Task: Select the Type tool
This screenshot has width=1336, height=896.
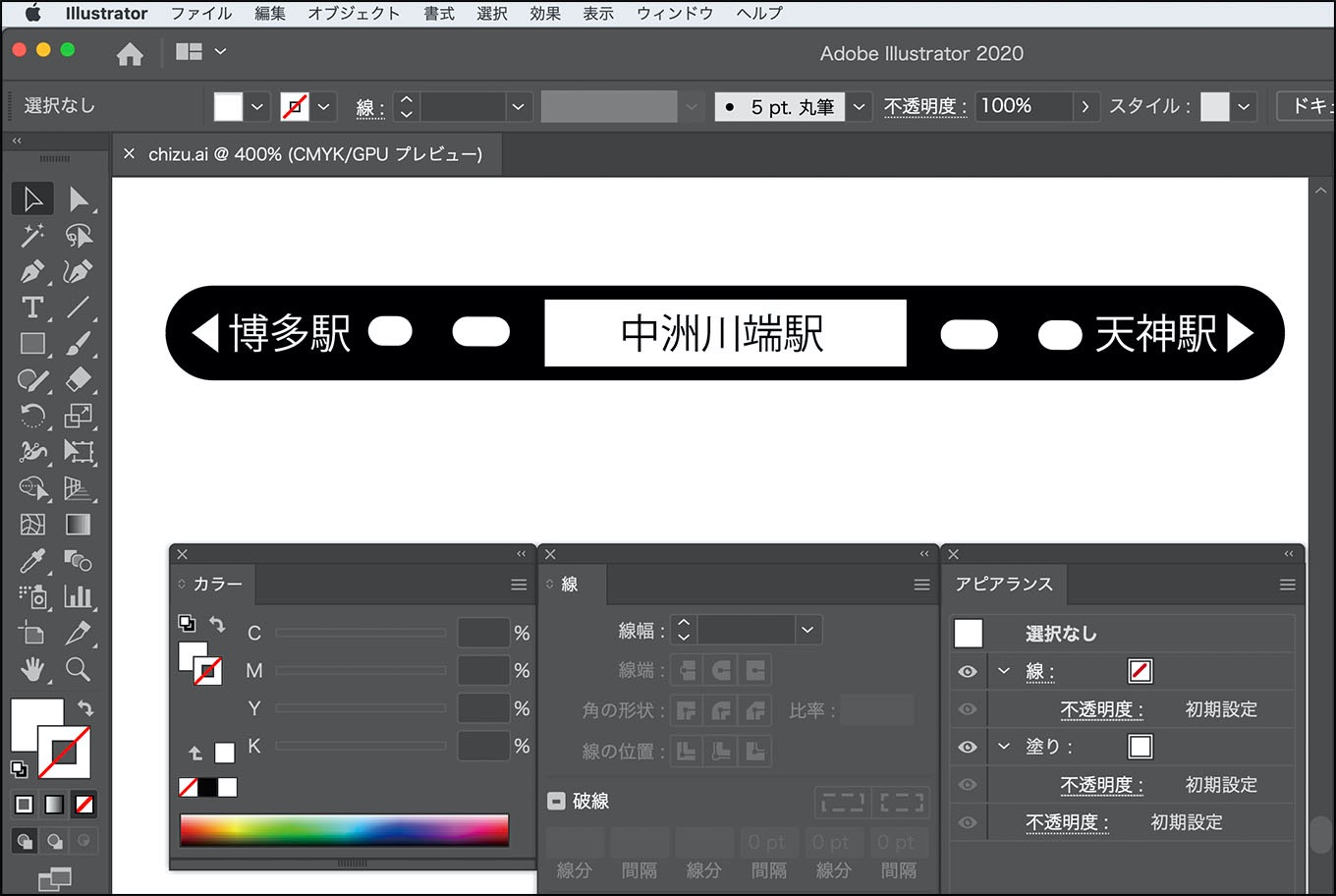Action: pos(33,308)
